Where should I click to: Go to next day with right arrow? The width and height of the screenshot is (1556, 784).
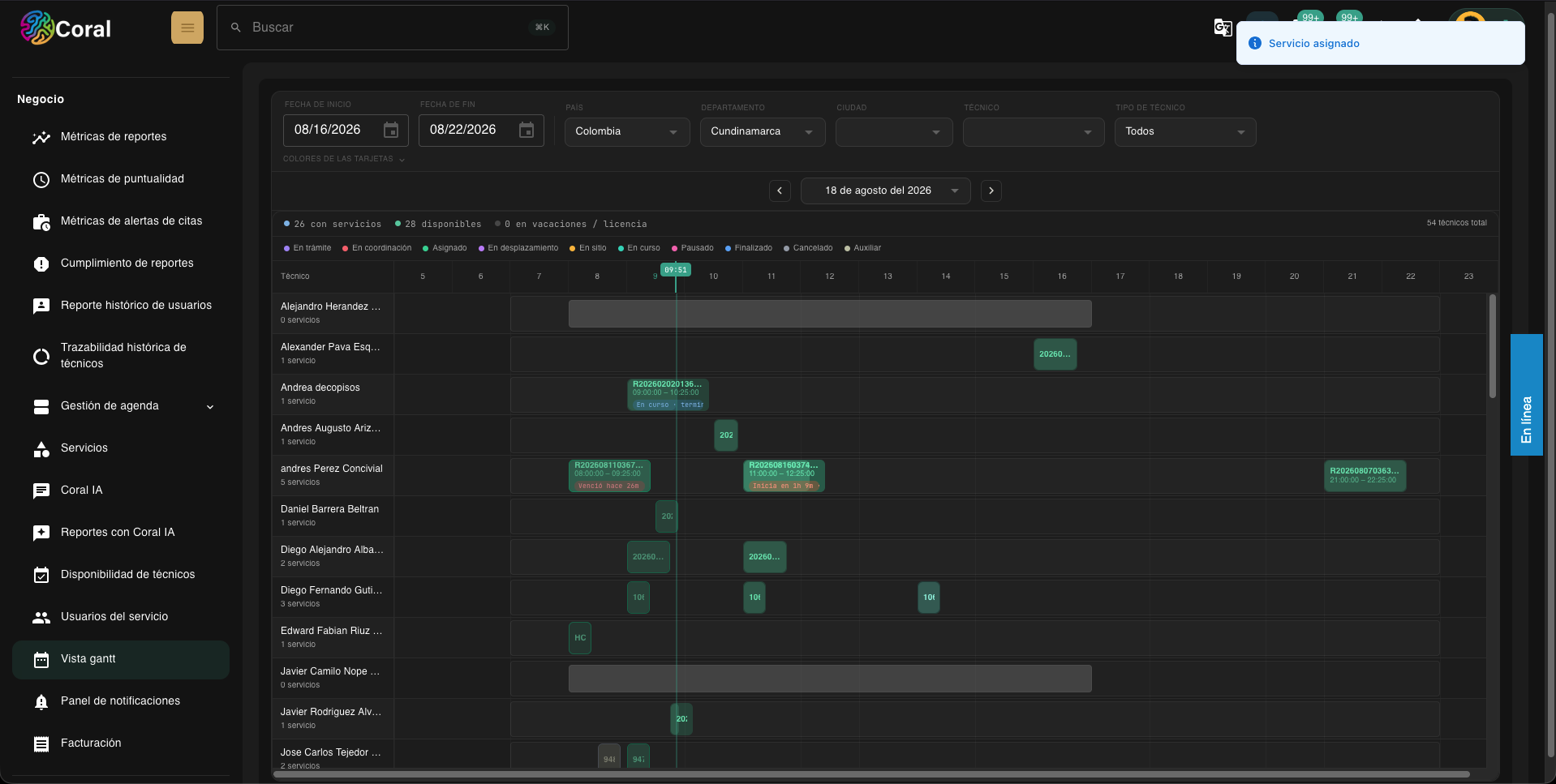click(991, 191)
